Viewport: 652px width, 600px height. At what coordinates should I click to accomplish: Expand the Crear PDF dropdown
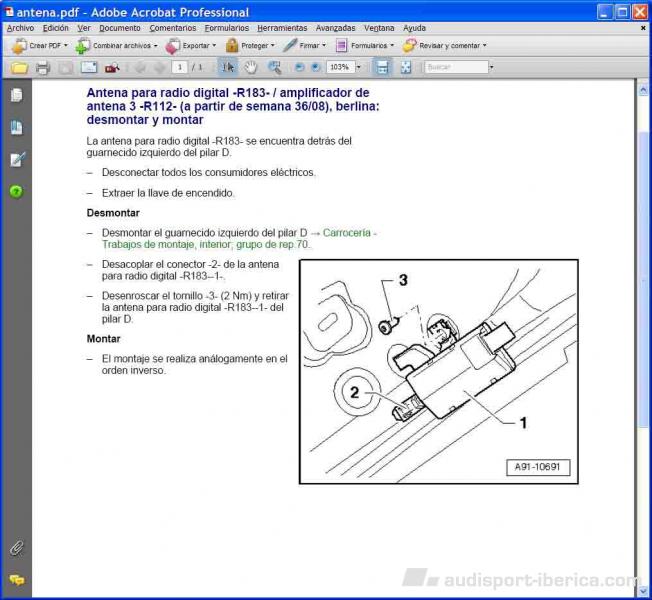click(66, 46)
